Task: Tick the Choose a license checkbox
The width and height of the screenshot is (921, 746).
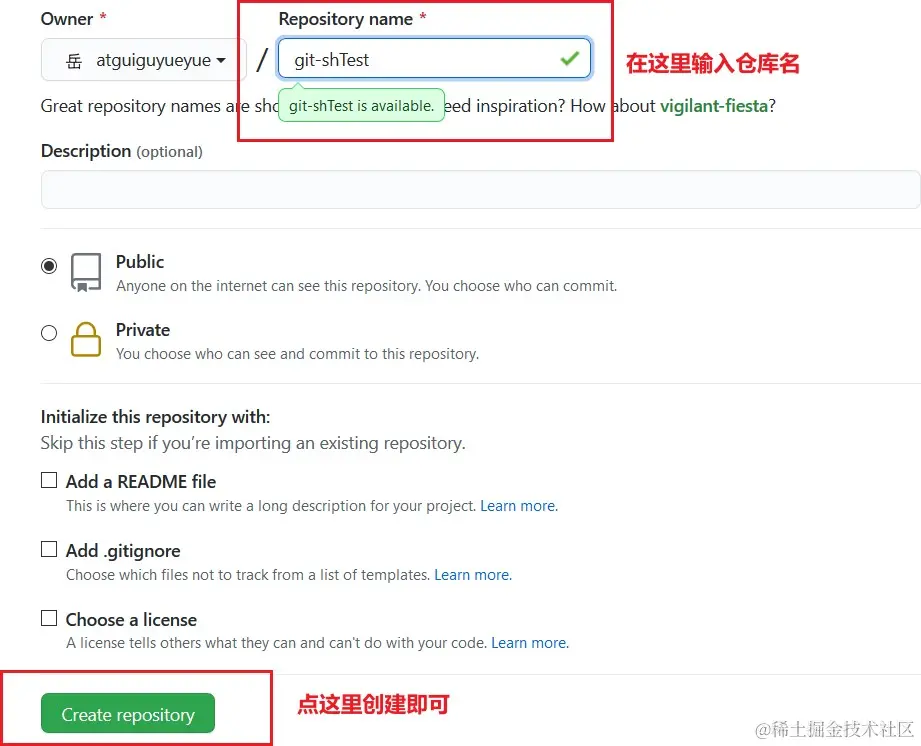Action: coord(49,618)
